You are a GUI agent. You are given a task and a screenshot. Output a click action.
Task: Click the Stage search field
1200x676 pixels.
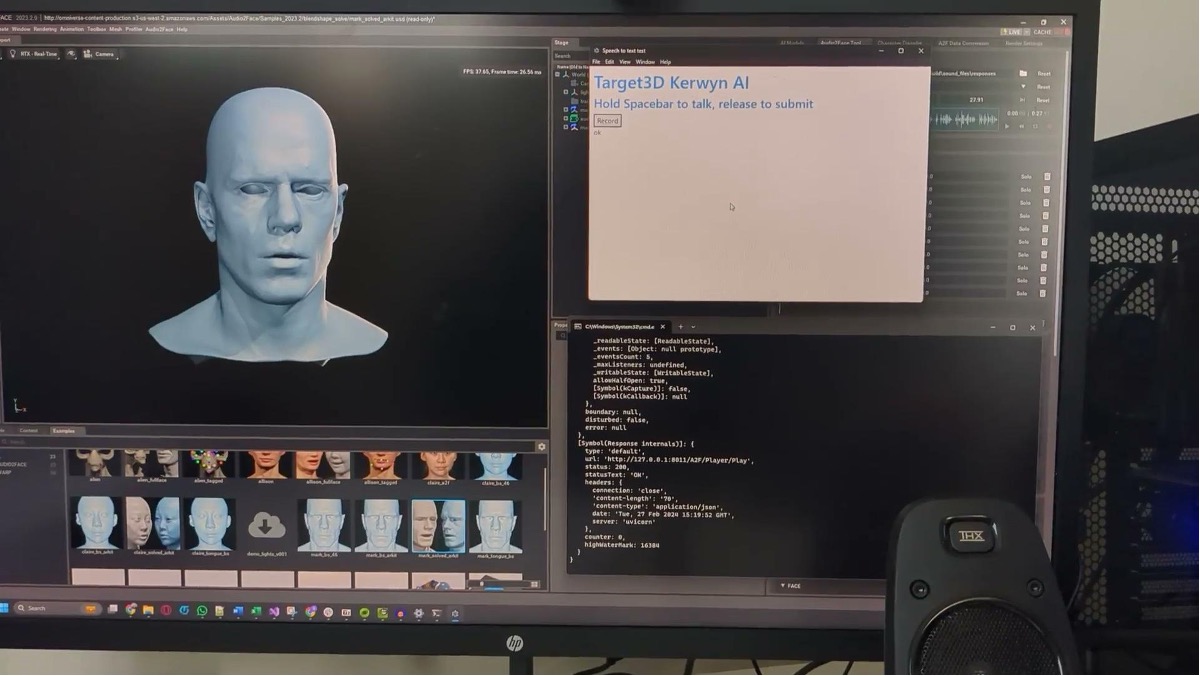point(570,56)
